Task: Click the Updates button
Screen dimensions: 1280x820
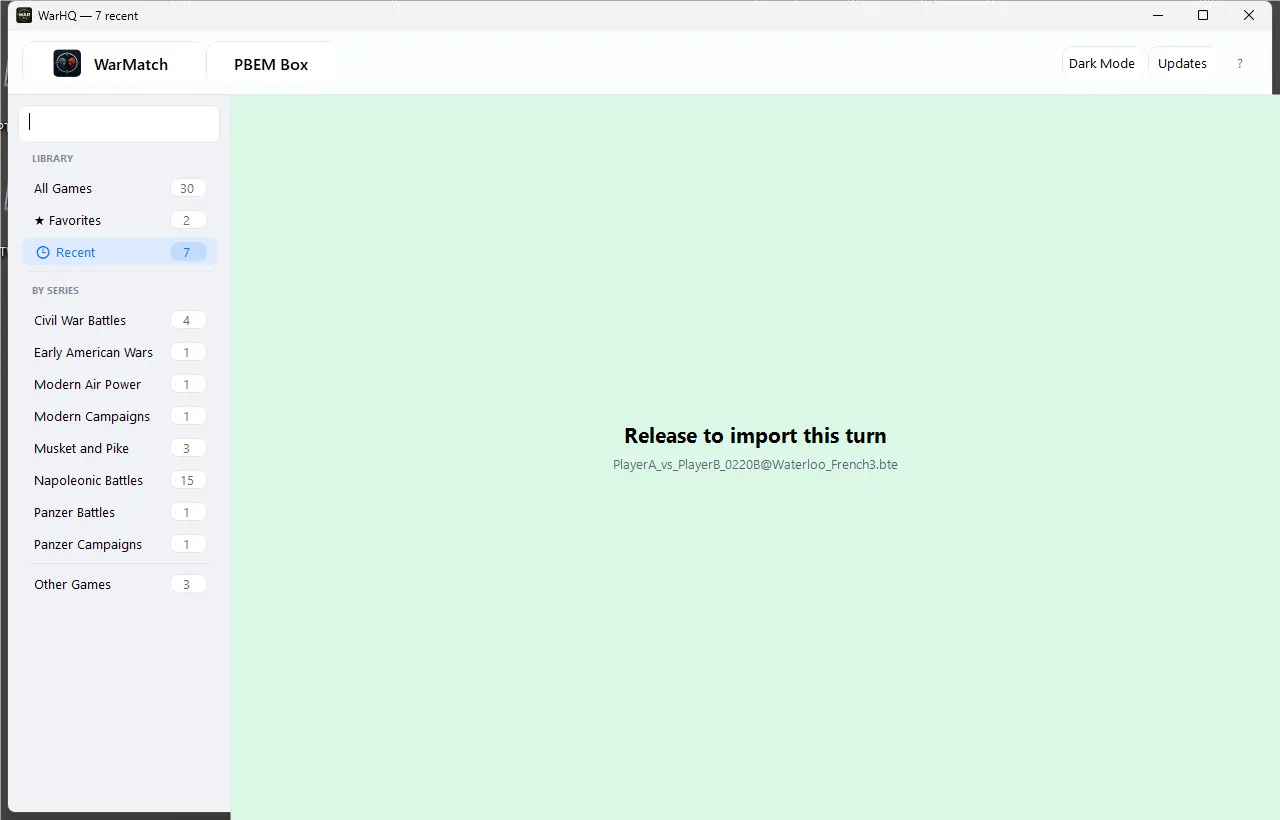Action: click(x=1182, y=63)
